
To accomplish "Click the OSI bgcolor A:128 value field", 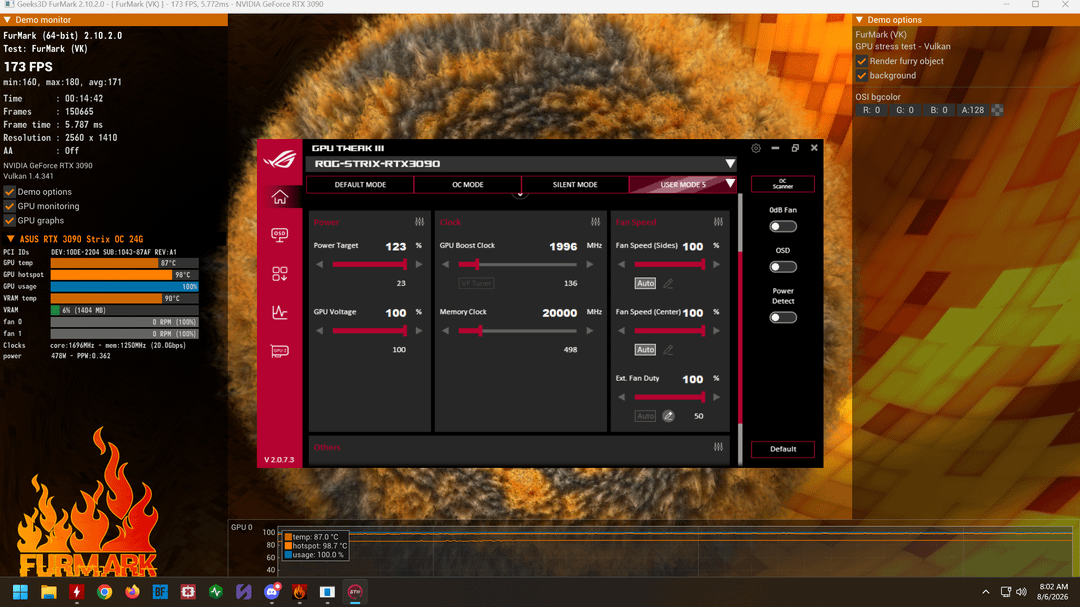I will [973, 110].
